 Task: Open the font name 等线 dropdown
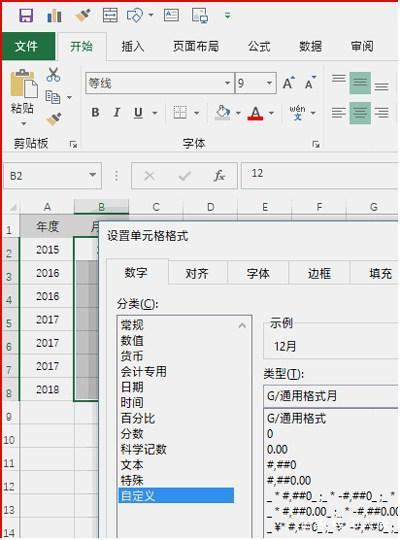click(x=227, y=83)
